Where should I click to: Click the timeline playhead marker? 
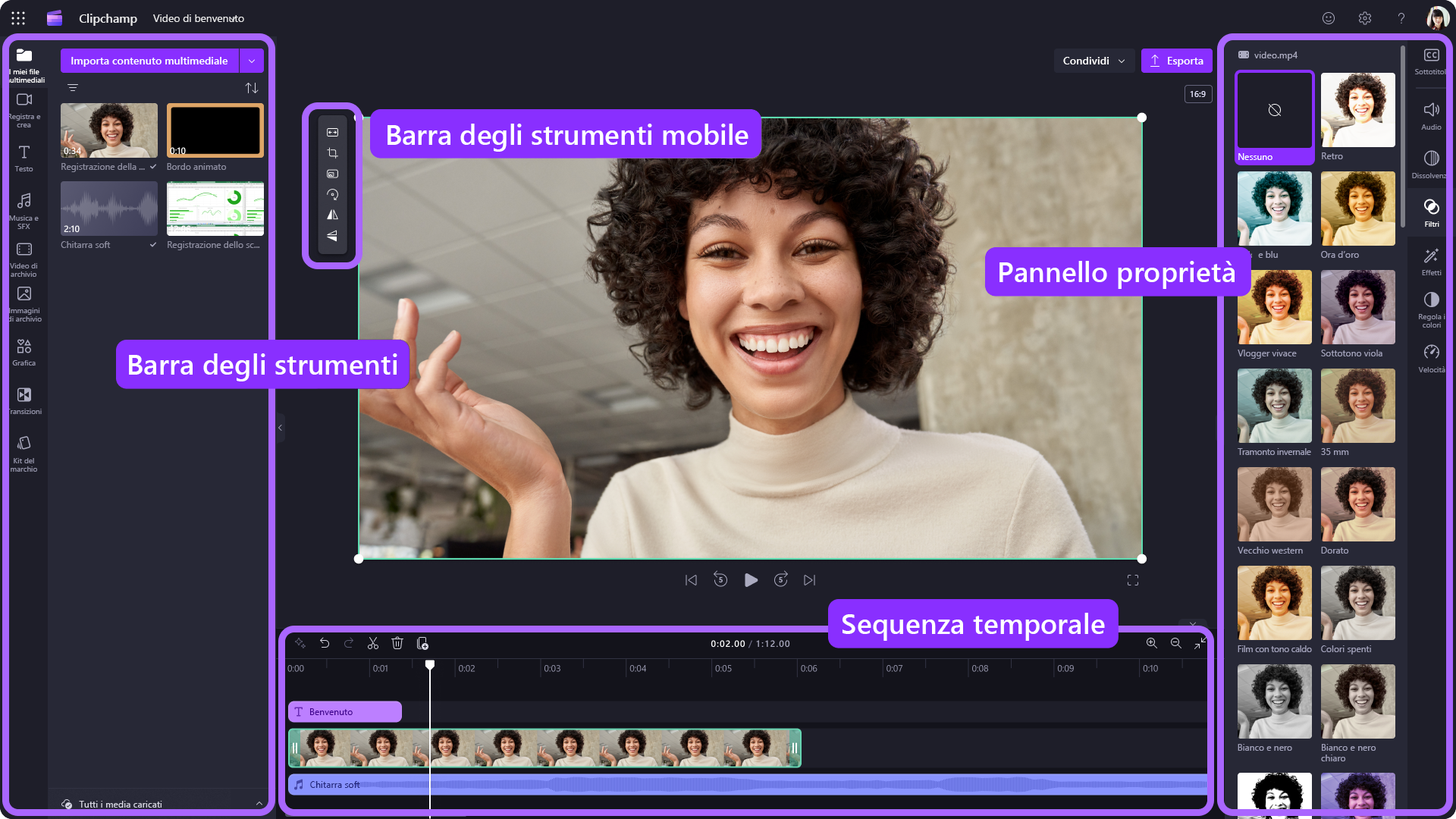pyautogui.click(x=430, y=665)
